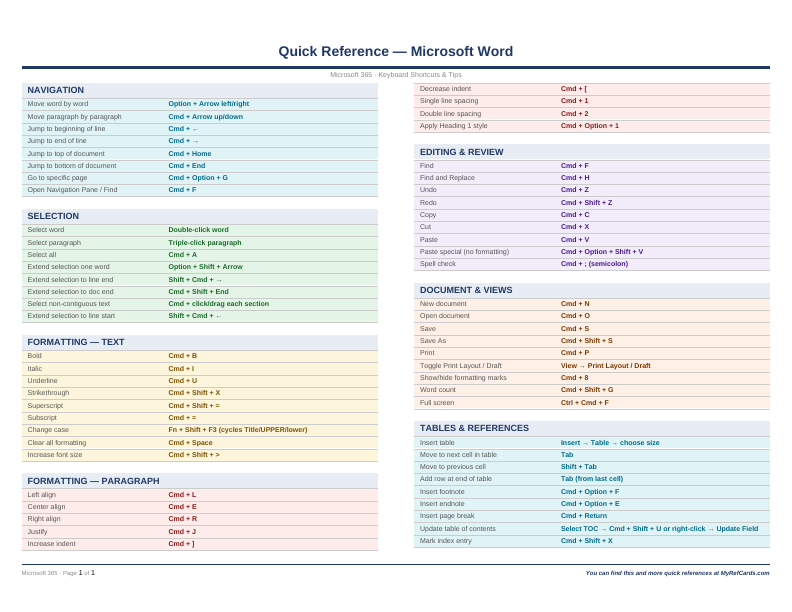The image size is (792, 612).
Task: Click 'Cmd + Option + Shift + V' shortcut
Action: (602, 252)
